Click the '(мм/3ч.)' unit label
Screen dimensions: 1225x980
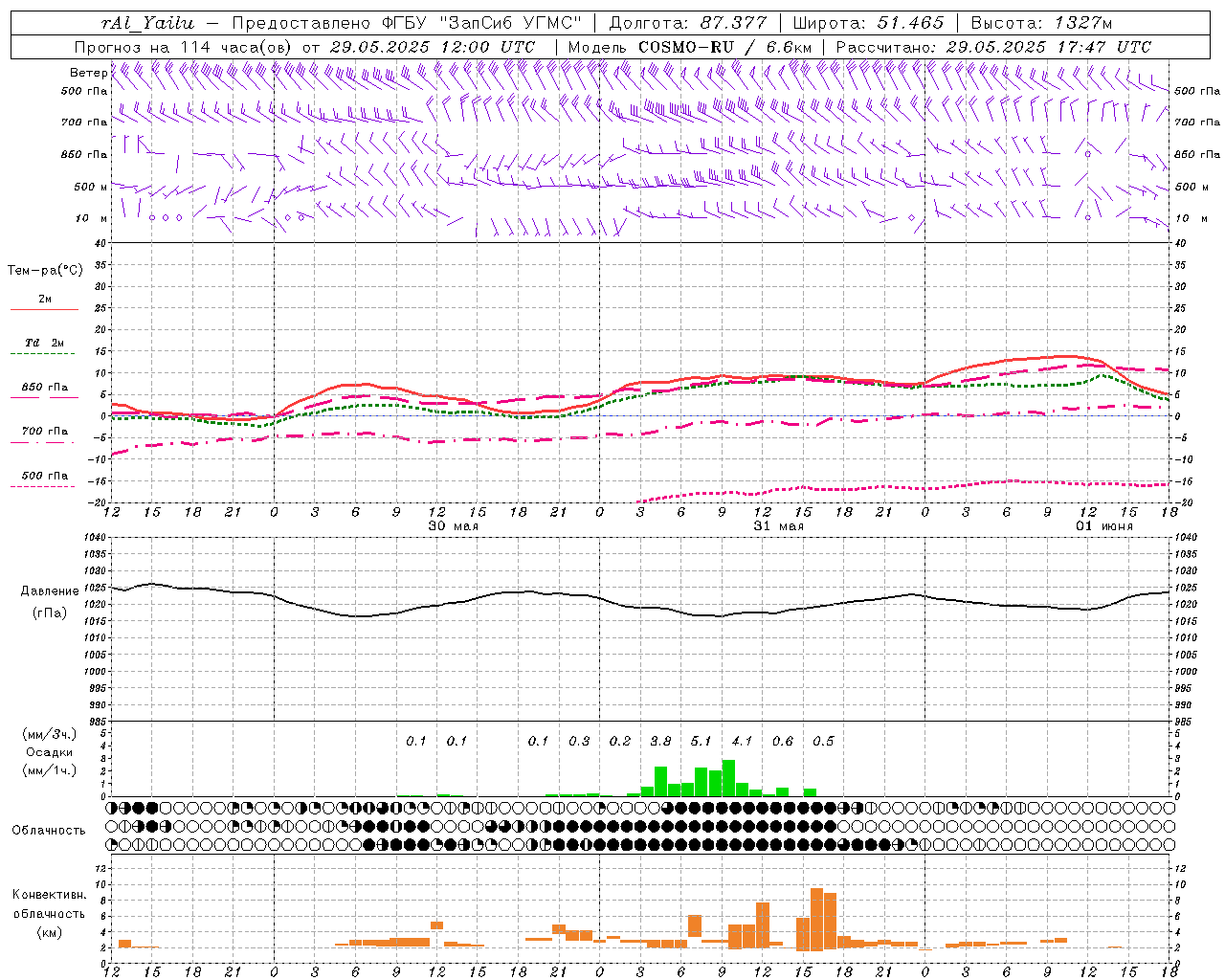coord(49,734)
